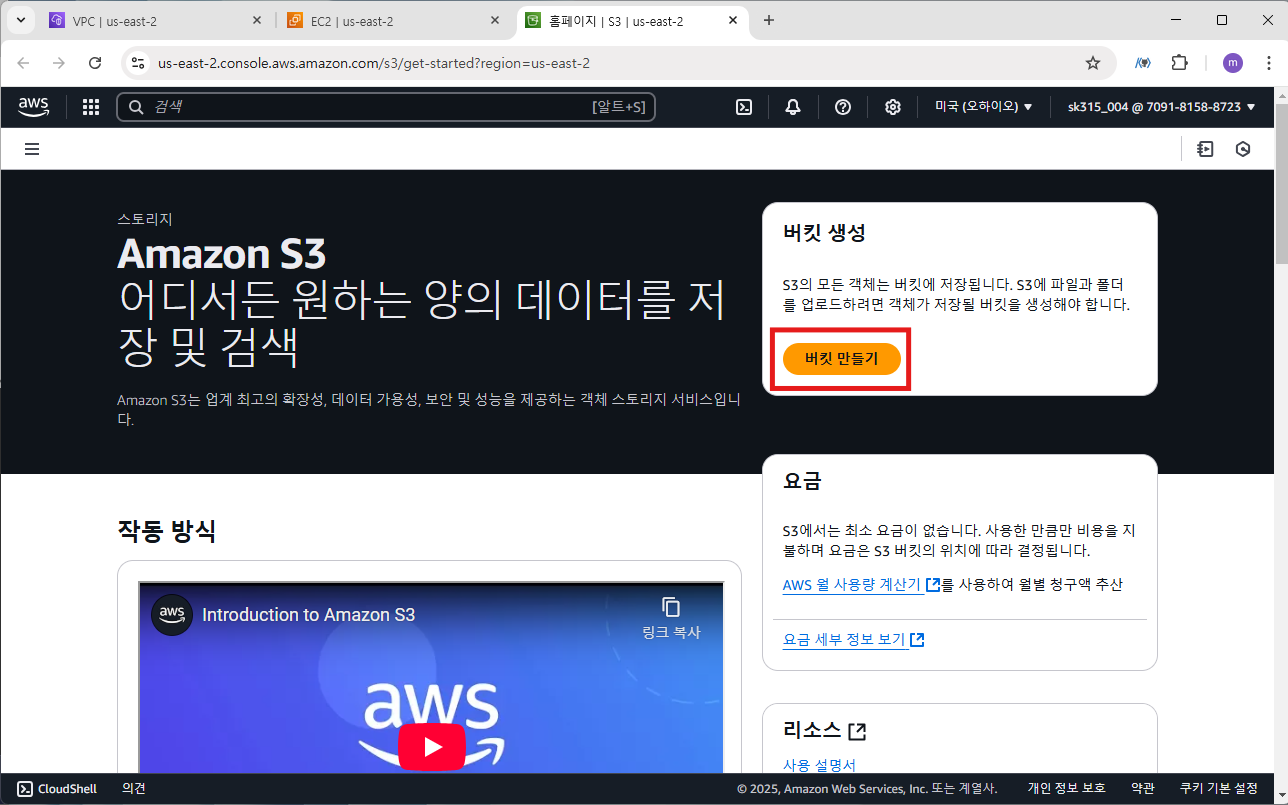This screenshot has height=805, width=1288.
Task: Click the 버킷 만들기 button
Action: pos(842,359)
